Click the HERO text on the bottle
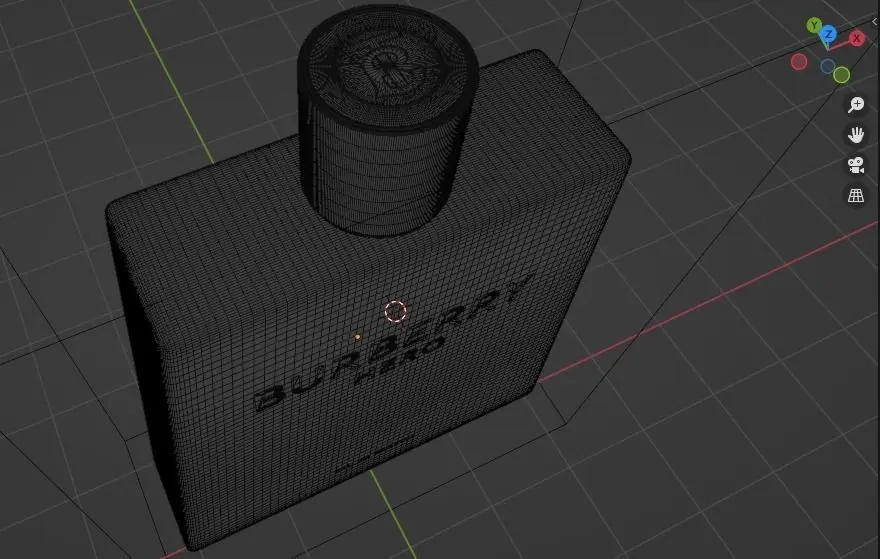The image size is (880, 559). [x=401, y=360]
